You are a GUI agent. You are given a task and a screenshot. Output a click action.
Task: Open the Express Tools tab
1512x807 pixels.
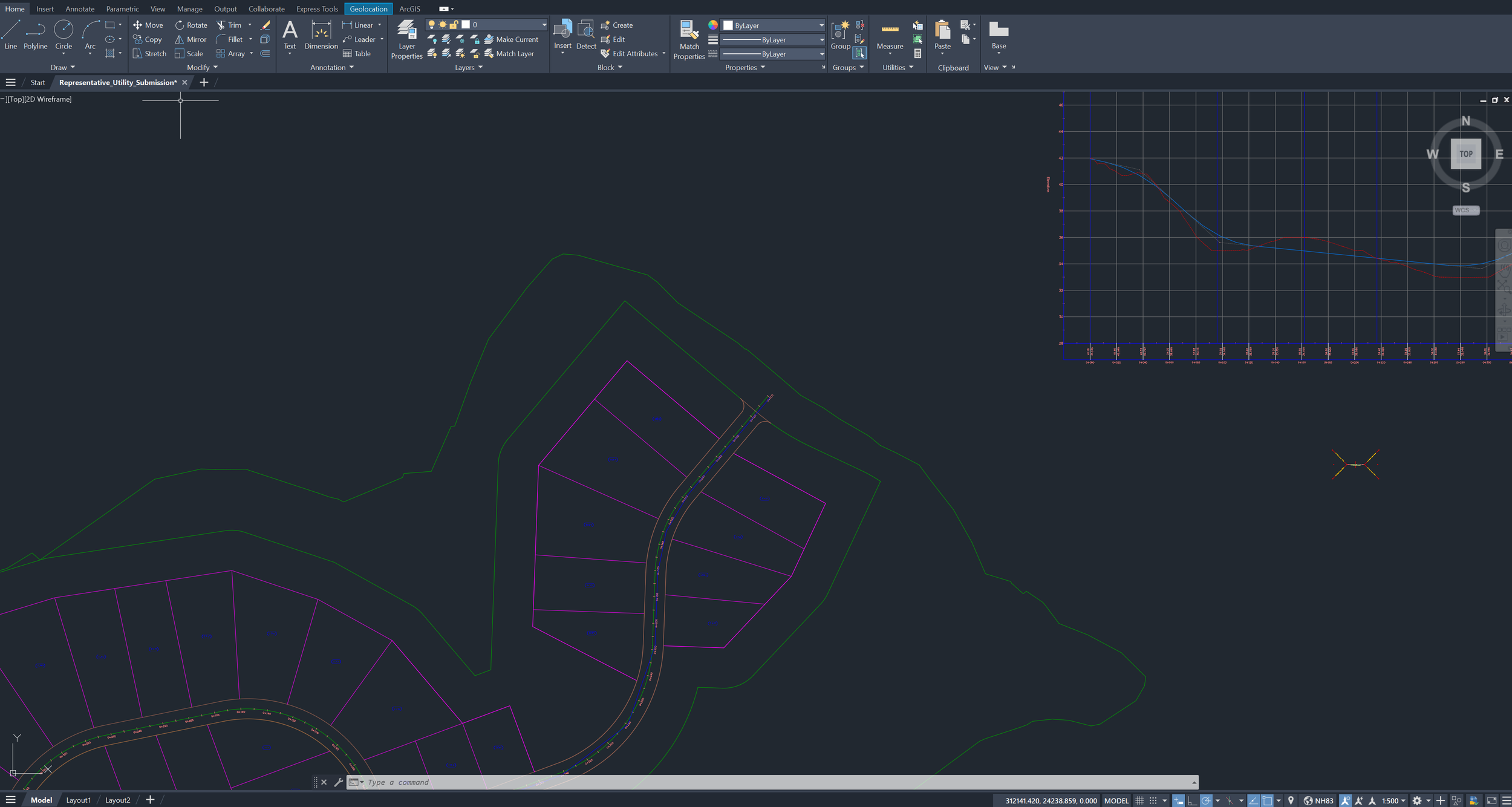click(x=317, y=8)
